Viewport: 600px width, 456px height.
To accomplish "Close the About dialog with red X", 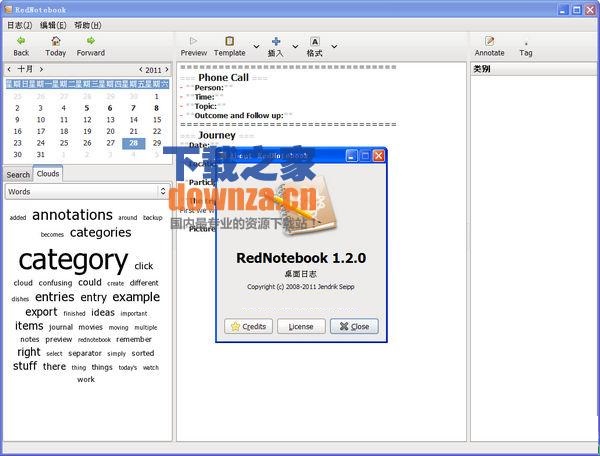I will pyautogui.click(x=378, y=156).
